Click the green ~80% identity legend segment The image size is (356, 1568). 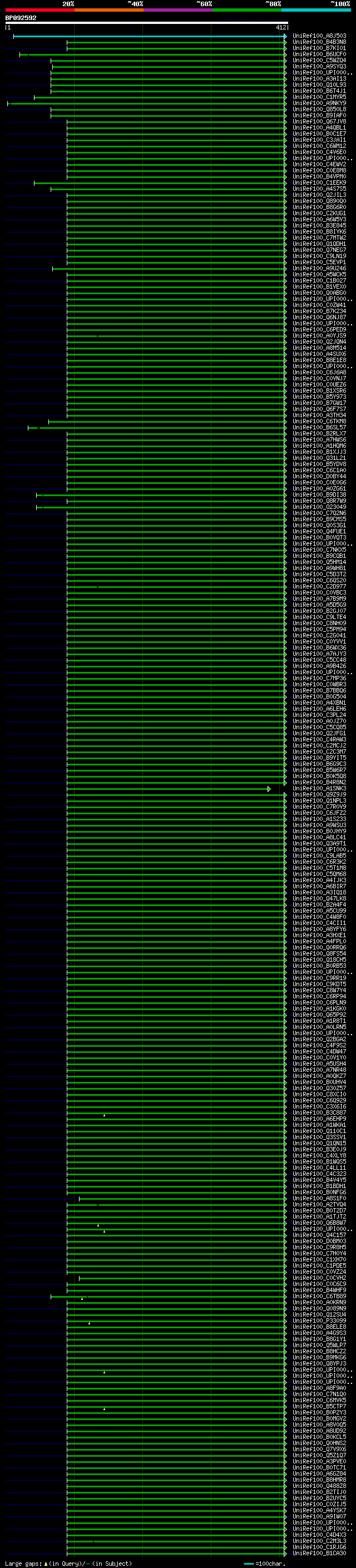click(x=247, y=10)
